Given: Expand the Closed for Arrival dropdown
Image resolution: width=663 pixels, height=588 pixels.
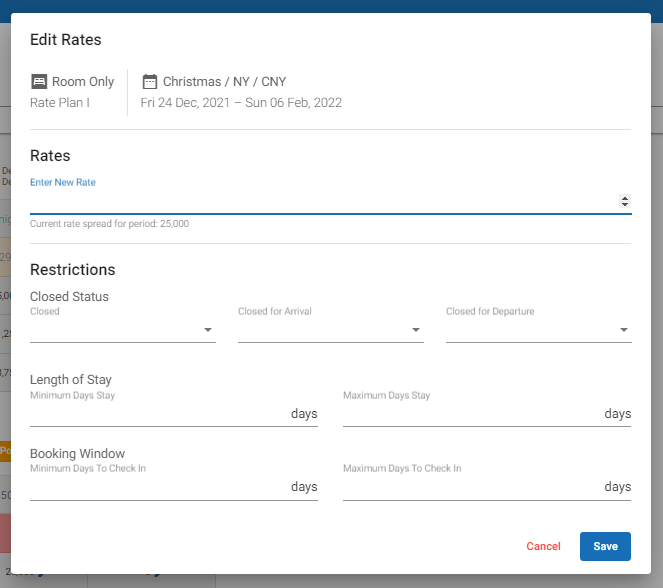Looking at the screenshot, I should [330, 330].
